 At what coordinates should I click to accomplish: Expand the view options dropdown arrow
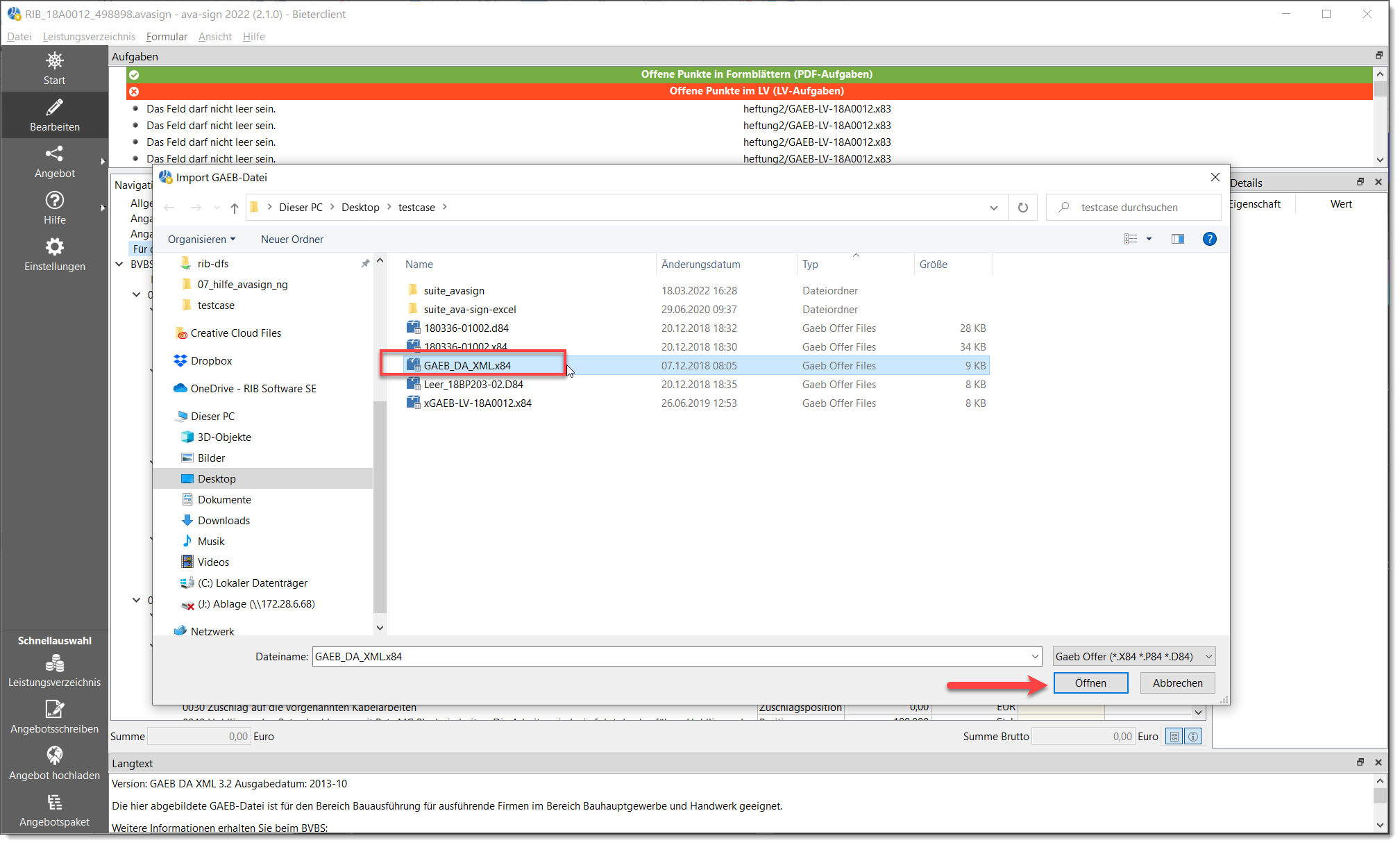coord(1149,239)
